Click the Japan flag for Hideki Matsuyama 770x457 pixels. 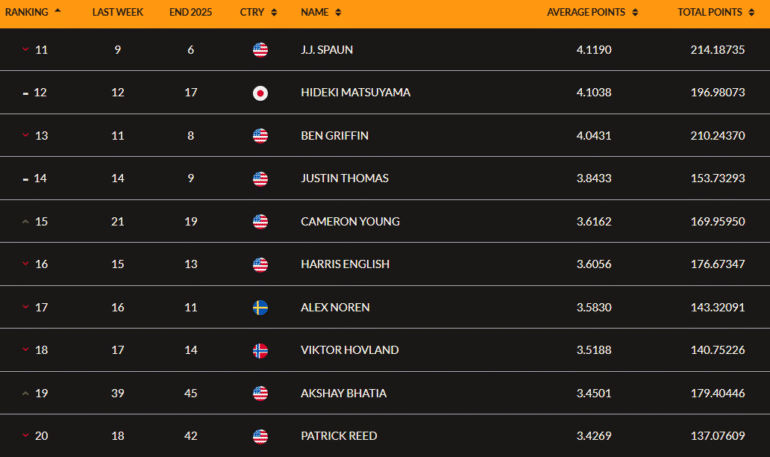point(260,93)
